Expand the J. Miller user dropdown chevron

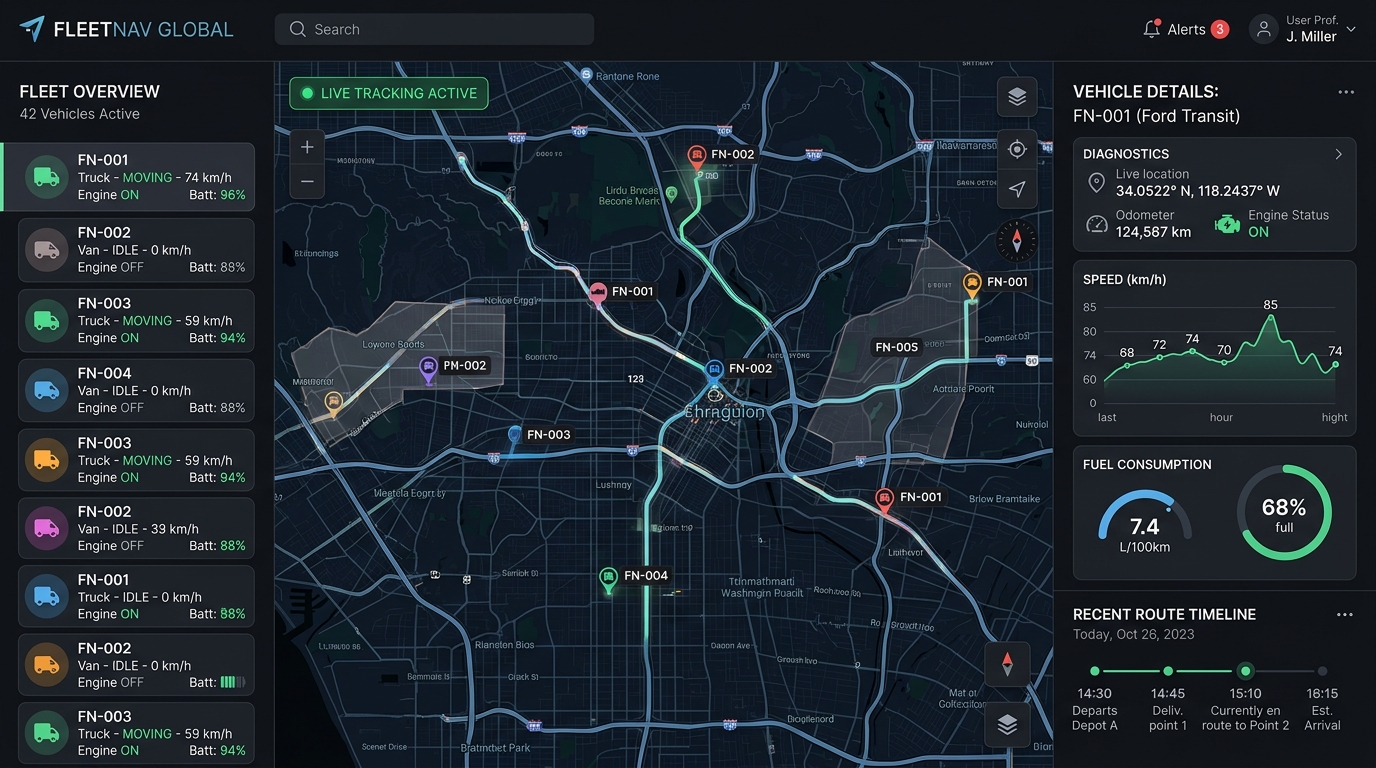pos(1351,29)
